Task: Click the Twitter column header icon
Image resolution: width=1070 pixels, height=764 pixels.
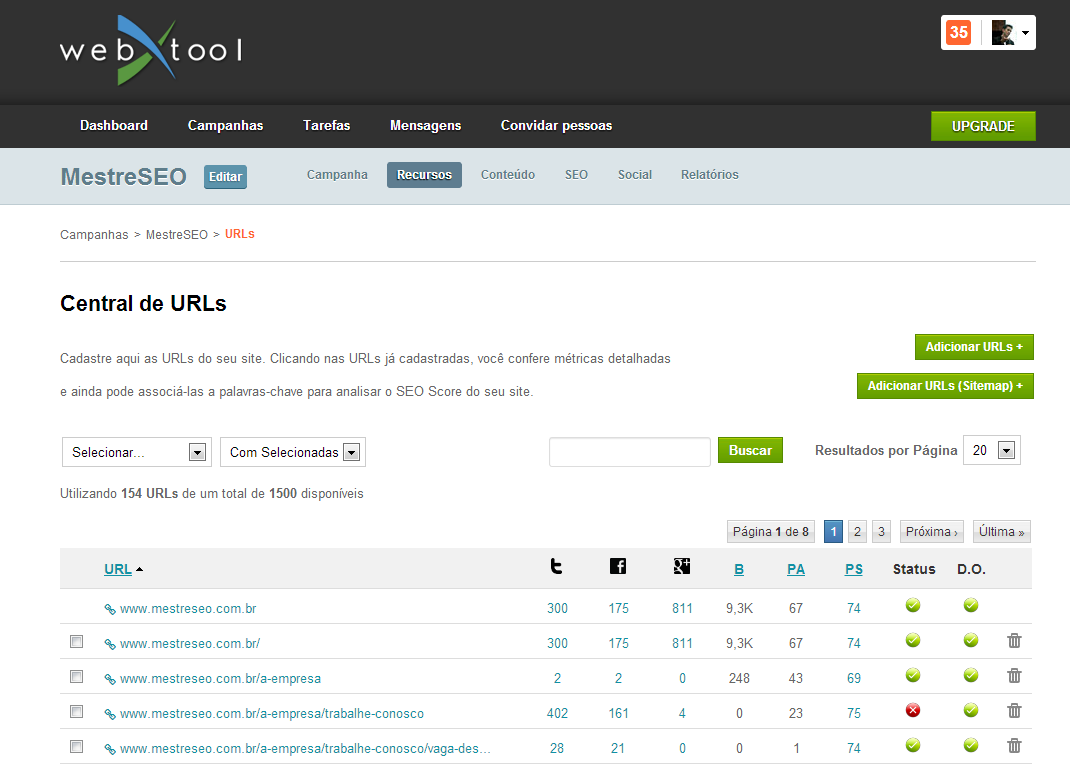Action: point(556,567)
